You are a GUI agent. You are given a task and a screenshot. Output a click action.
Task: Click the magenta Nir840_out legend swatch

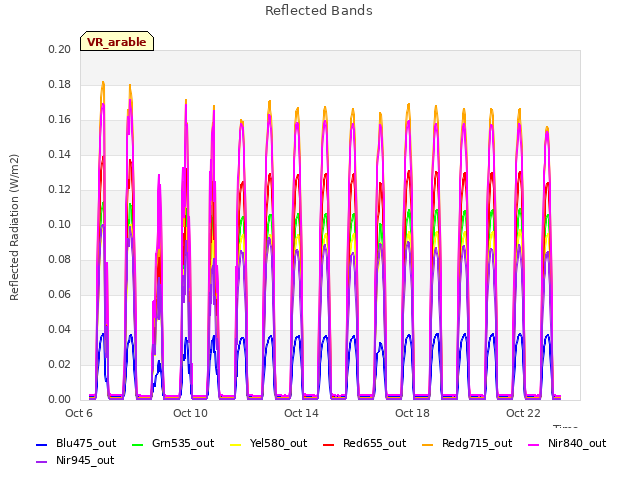[x=534, y=444]
